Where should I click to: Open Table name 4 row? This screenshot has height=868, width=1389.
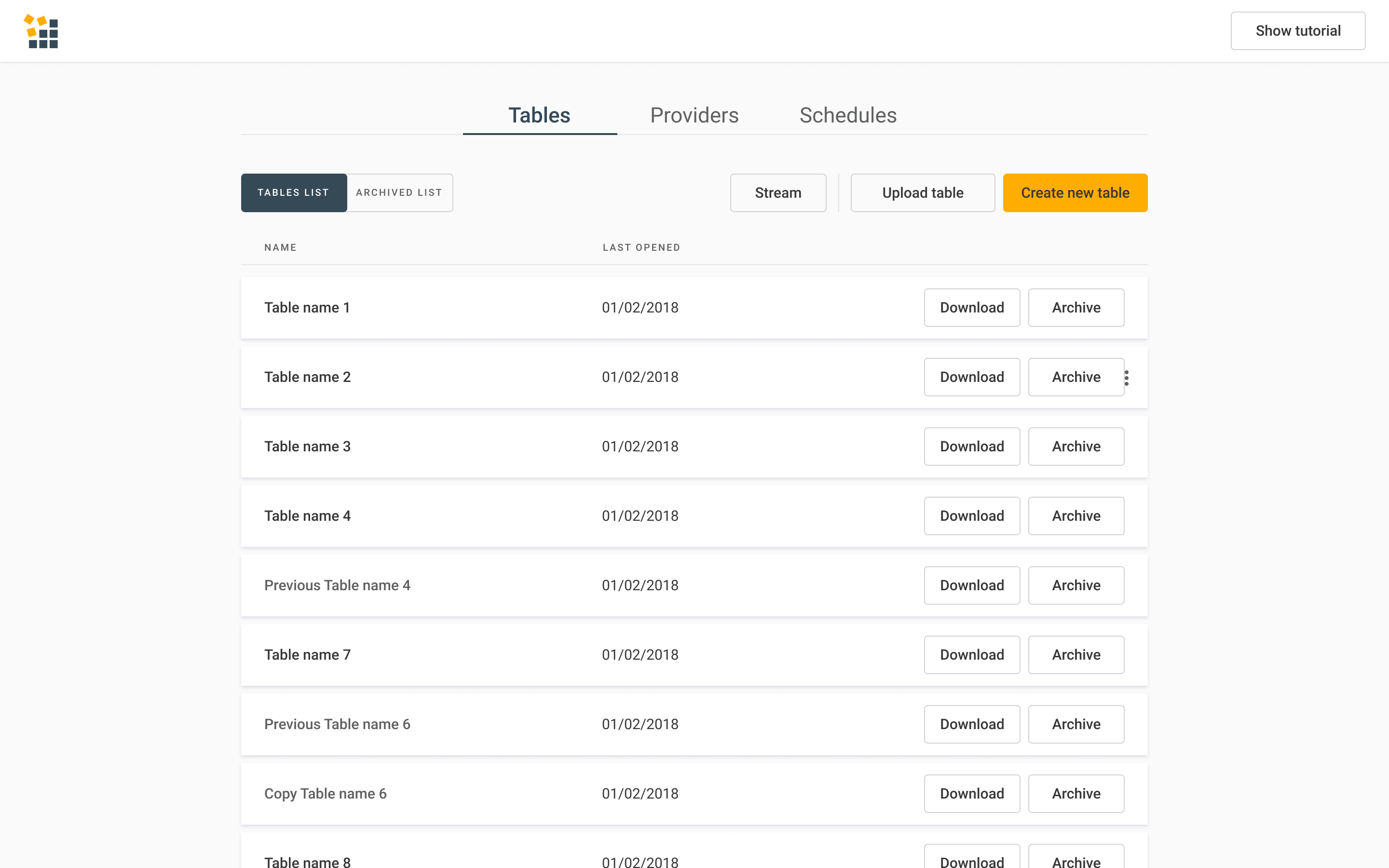[x=307, y=516]
